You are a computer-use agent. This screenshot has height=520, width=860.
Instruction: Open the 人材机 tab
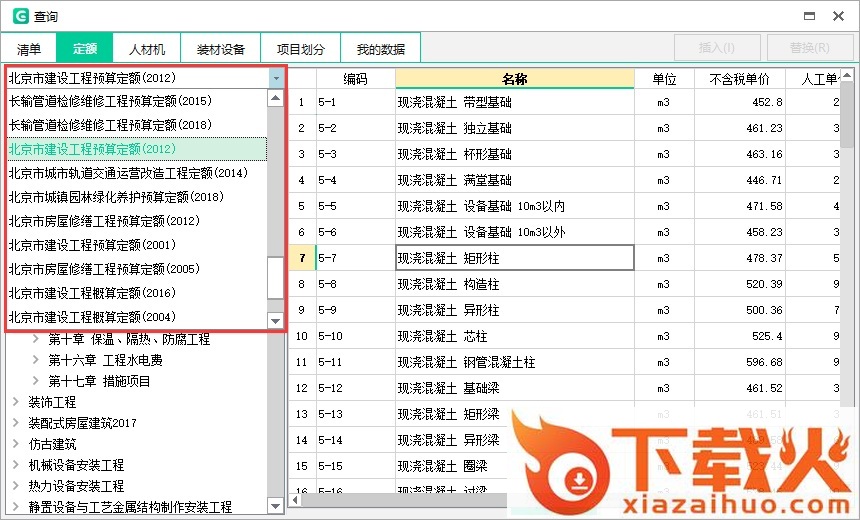click(x=146, y=49)
